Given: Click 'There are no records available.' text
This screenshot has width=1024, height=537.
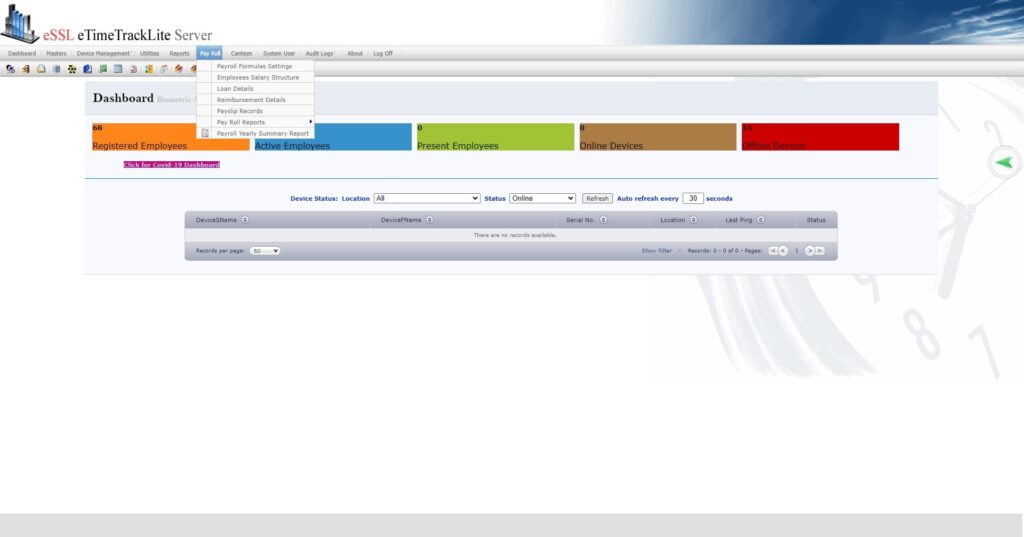Looking at the screenshot, I should tap(515, 235).
